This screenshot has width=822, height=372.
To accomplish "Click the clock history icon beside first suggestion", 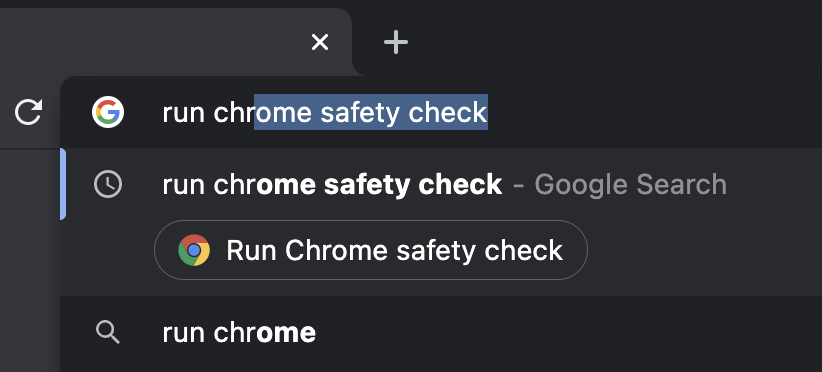I will pos(108,184).
